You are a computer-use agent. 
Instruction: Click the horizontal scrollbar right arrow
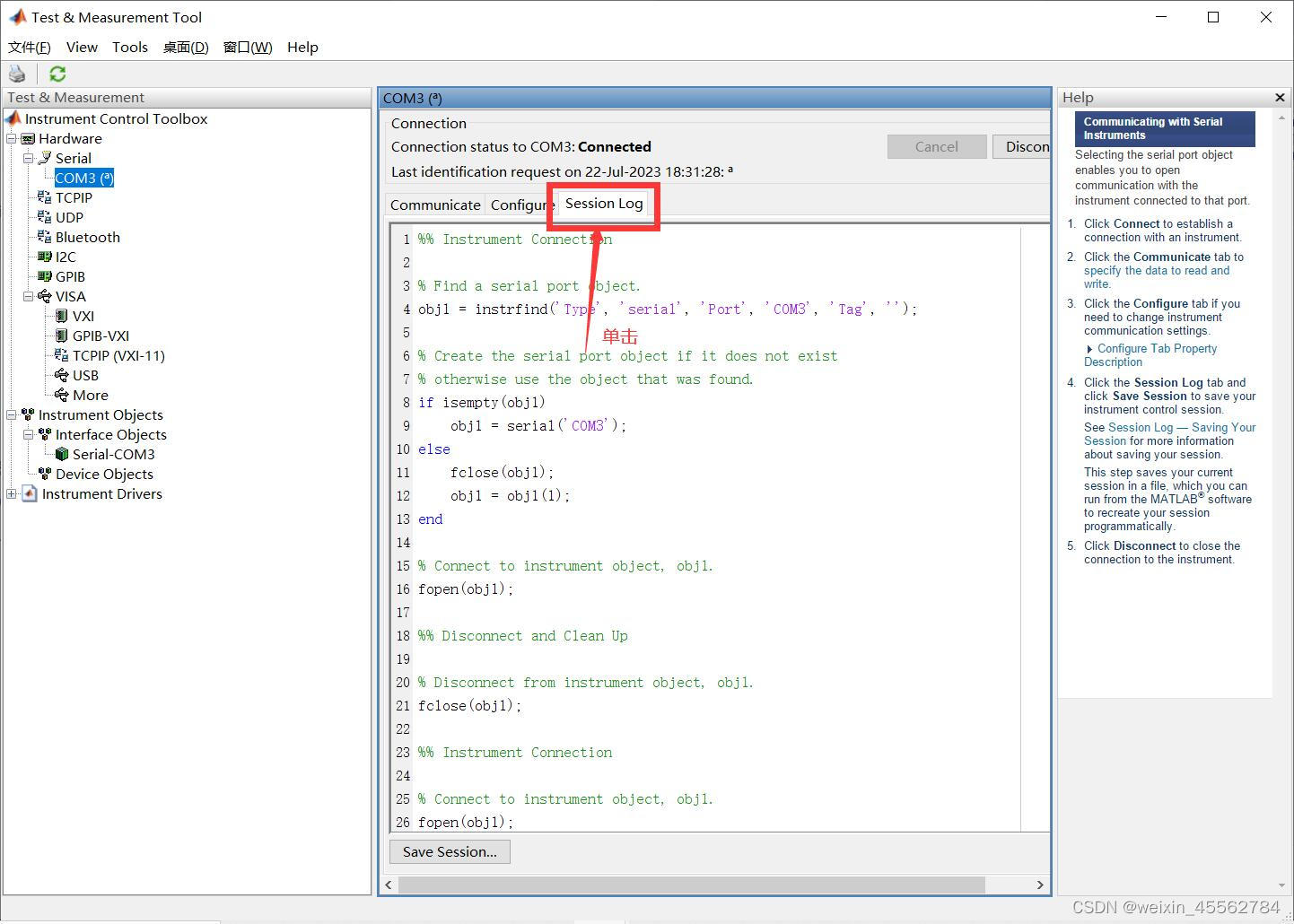point(1040,885)
